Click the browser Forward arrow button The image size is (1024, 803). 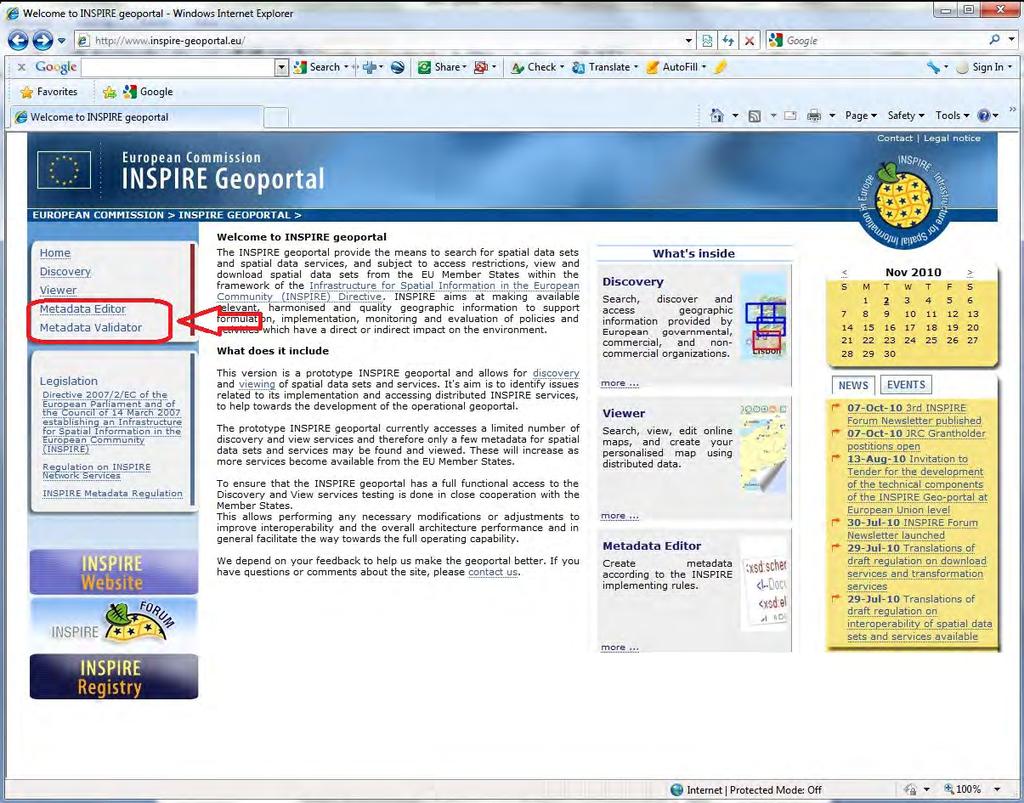[42, 40]
